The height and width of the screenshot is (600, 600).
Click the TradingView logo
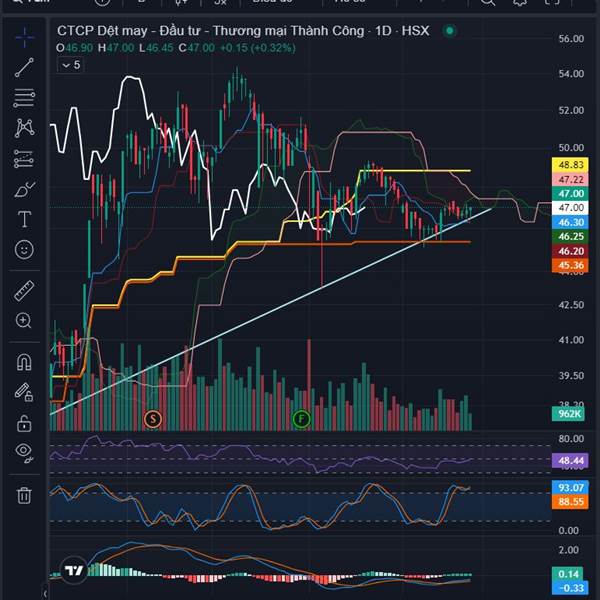click(74, 571)
